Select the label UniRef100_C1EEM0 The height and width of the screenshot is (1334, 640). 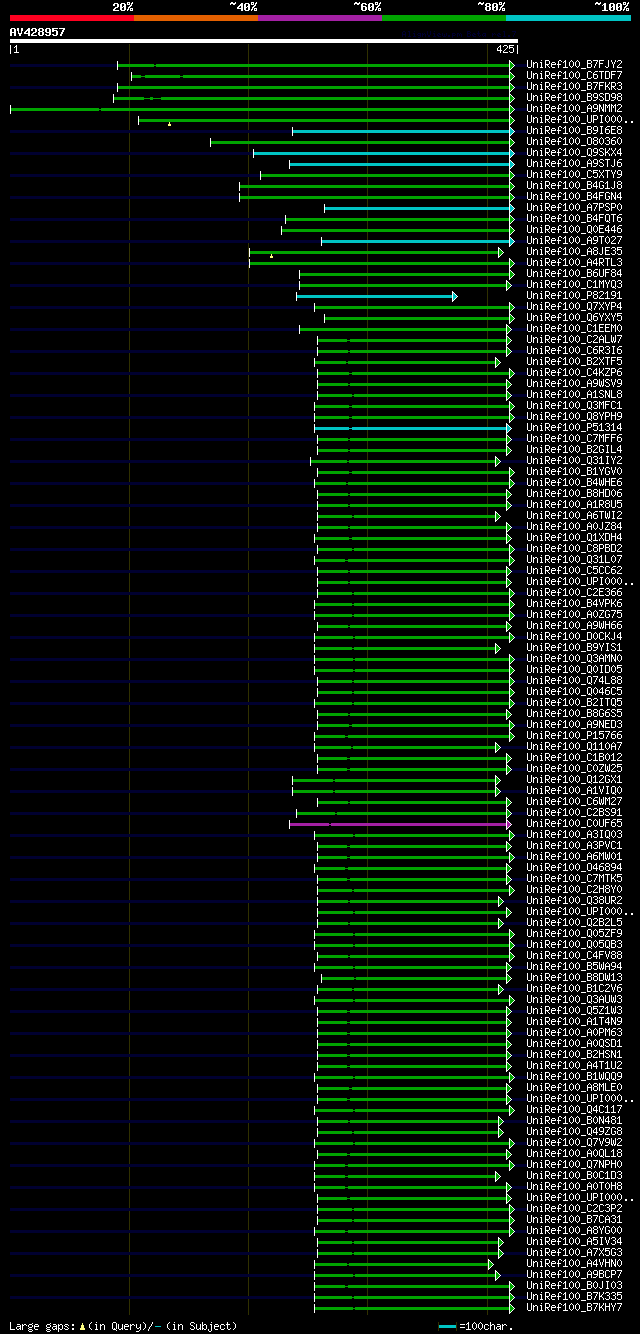[x=574, y=329]
